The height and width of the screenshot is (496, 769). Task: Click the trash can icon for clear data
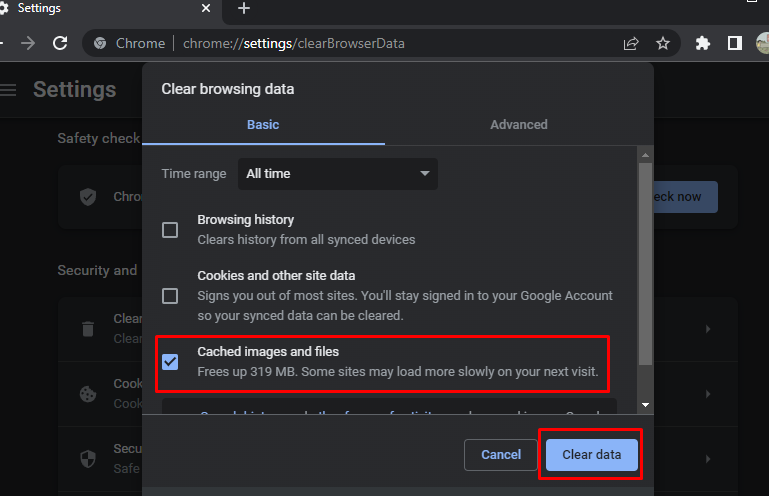pyautogui.click(x=88, y=329)
